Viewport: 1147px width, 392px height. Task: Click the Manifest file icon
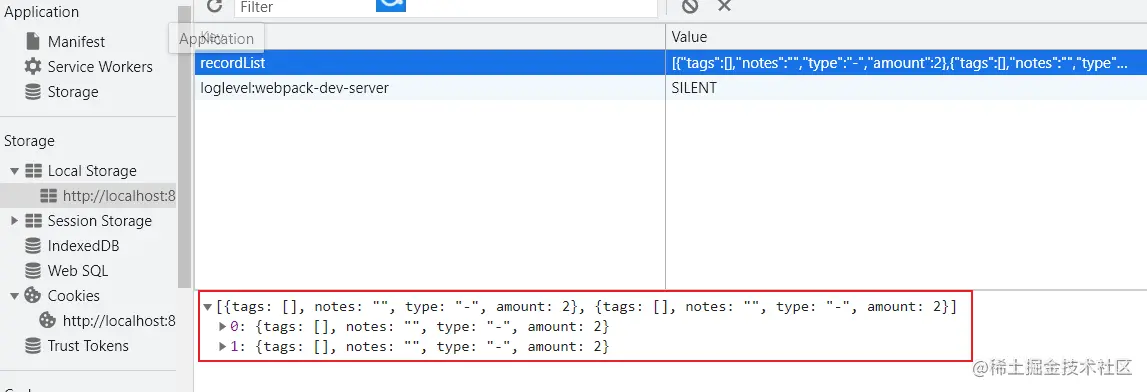33,41
